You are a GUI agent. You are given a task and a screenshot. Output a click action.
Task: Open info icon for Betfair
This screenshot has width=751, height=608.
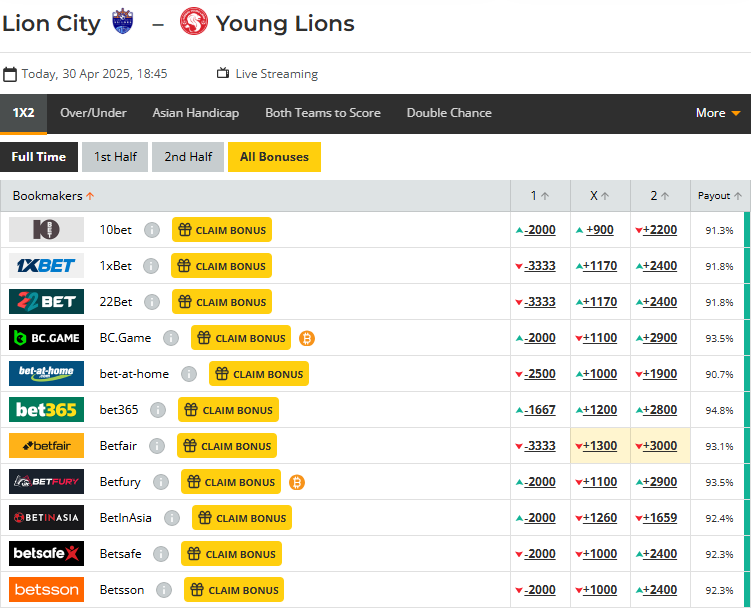click(157, 446)
